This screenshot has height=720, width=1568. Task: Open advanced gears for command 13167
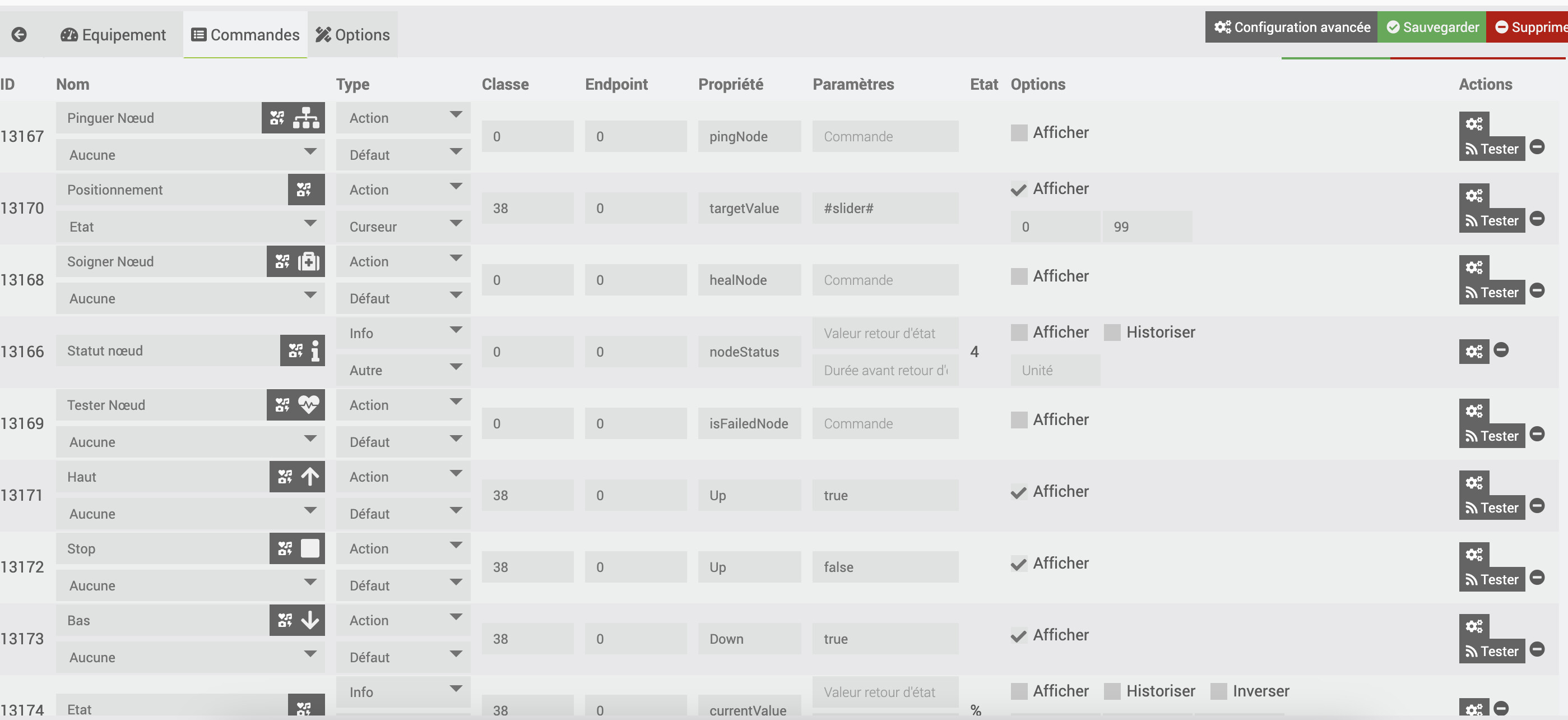[1474, 124]
